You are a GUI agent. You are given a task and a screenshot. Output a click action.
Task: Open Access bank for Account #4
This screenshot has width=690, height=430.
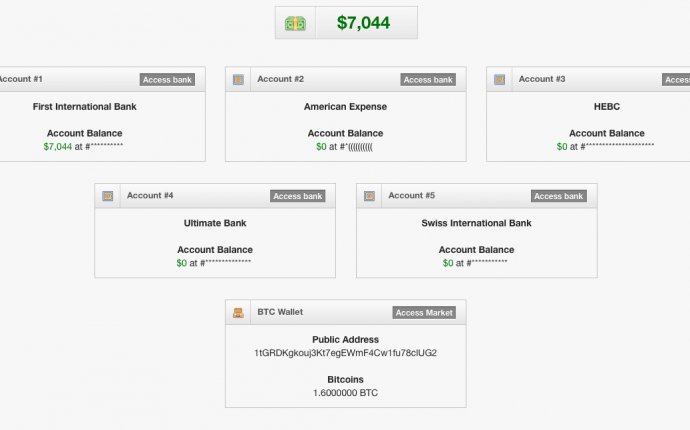coord(298,196)
